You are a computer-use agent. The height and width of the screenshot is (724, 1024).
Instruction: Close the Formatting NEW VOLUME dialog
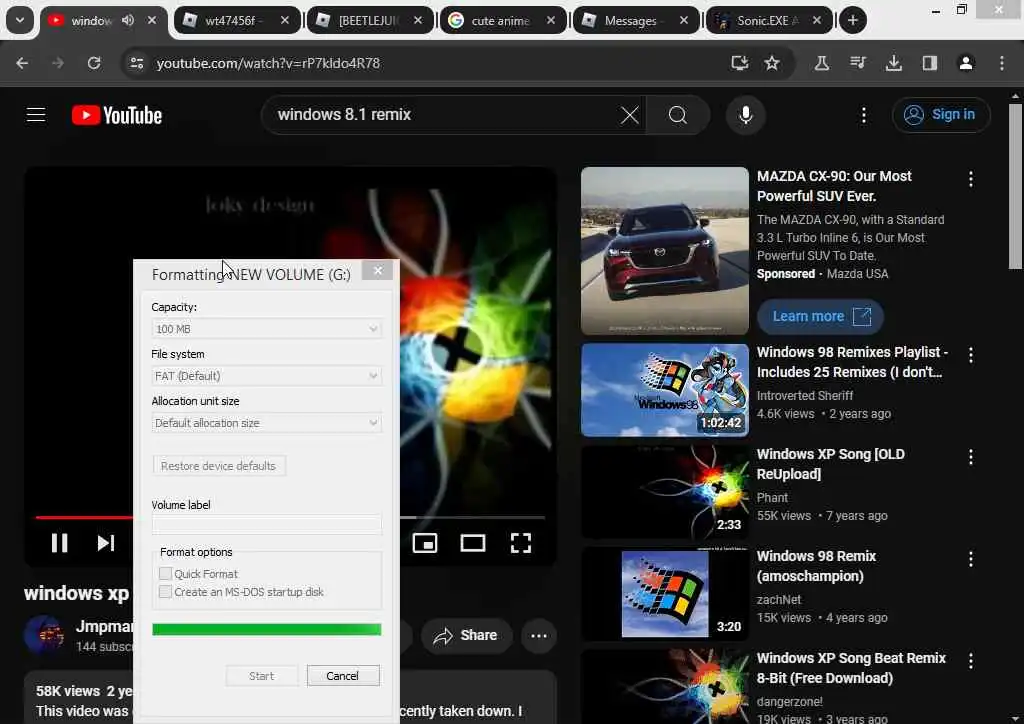[377, 271]
